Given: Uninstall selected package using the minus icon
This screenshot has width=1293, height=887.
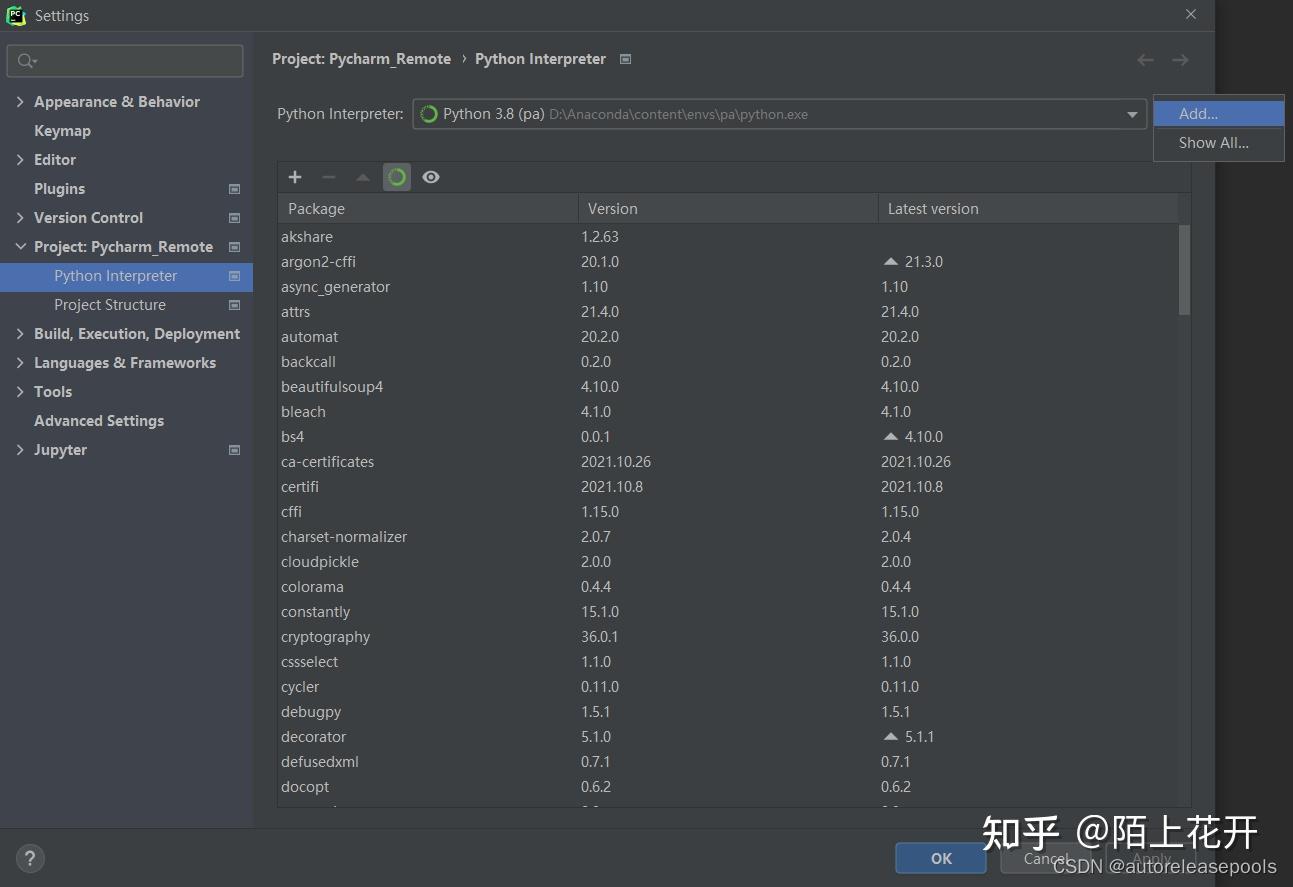Looking at the screenshot, I should [328, 177].
